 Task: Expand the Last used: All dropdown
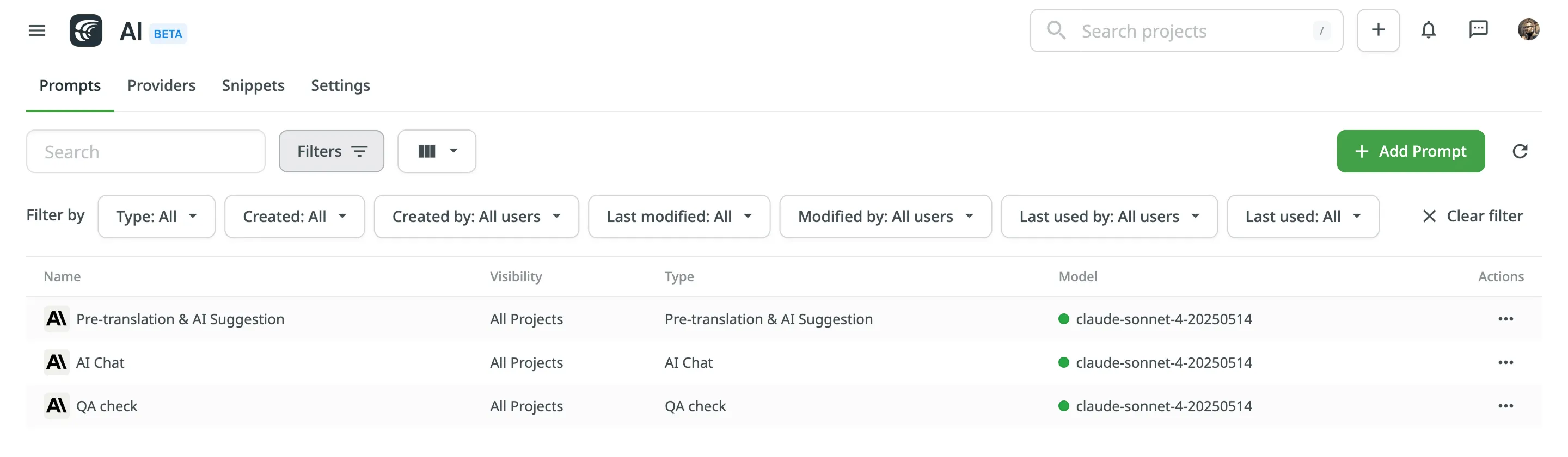(x=1303, y=217)
